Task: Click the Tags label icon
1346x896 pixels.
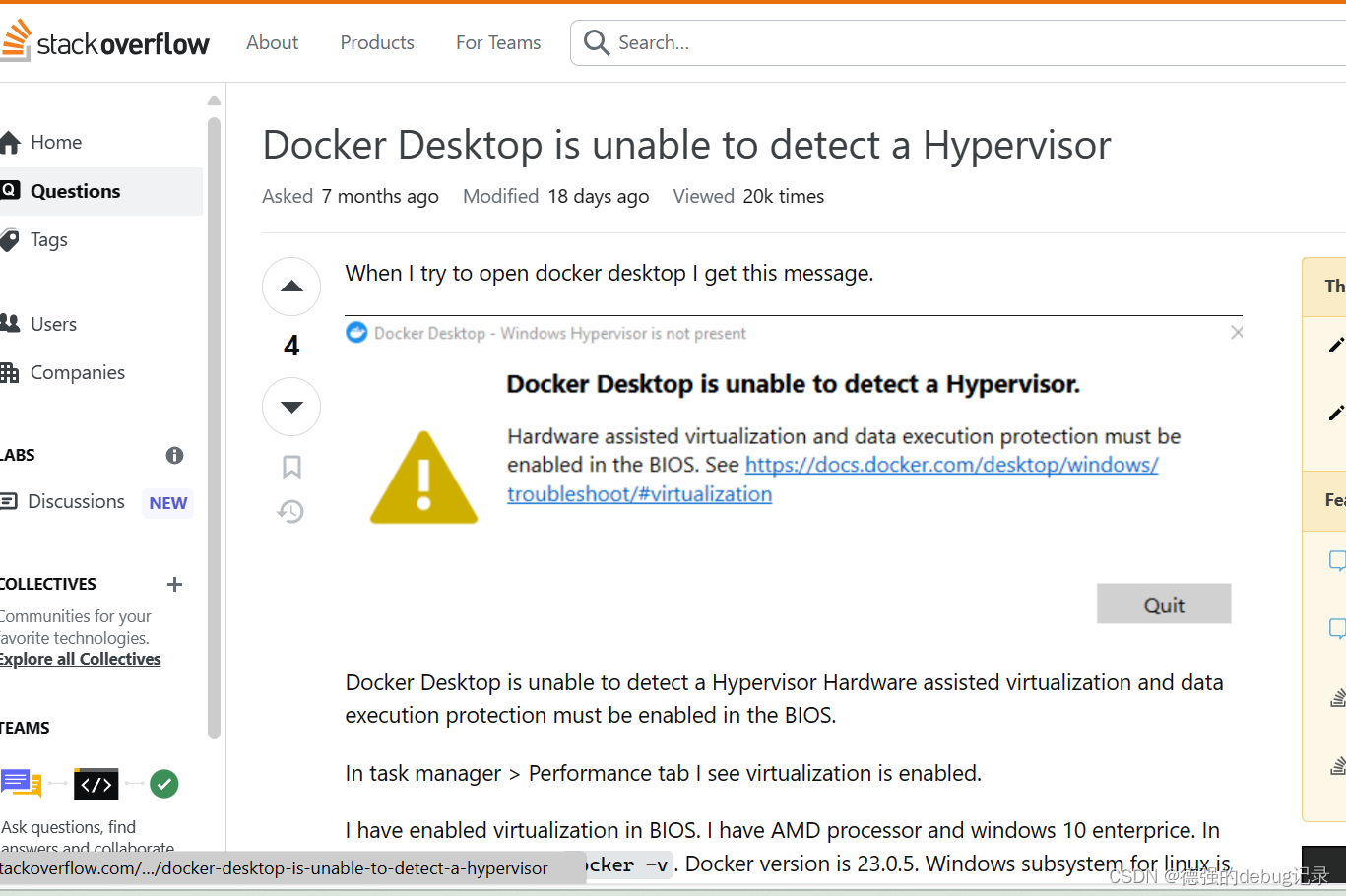Action: [10, 239]
